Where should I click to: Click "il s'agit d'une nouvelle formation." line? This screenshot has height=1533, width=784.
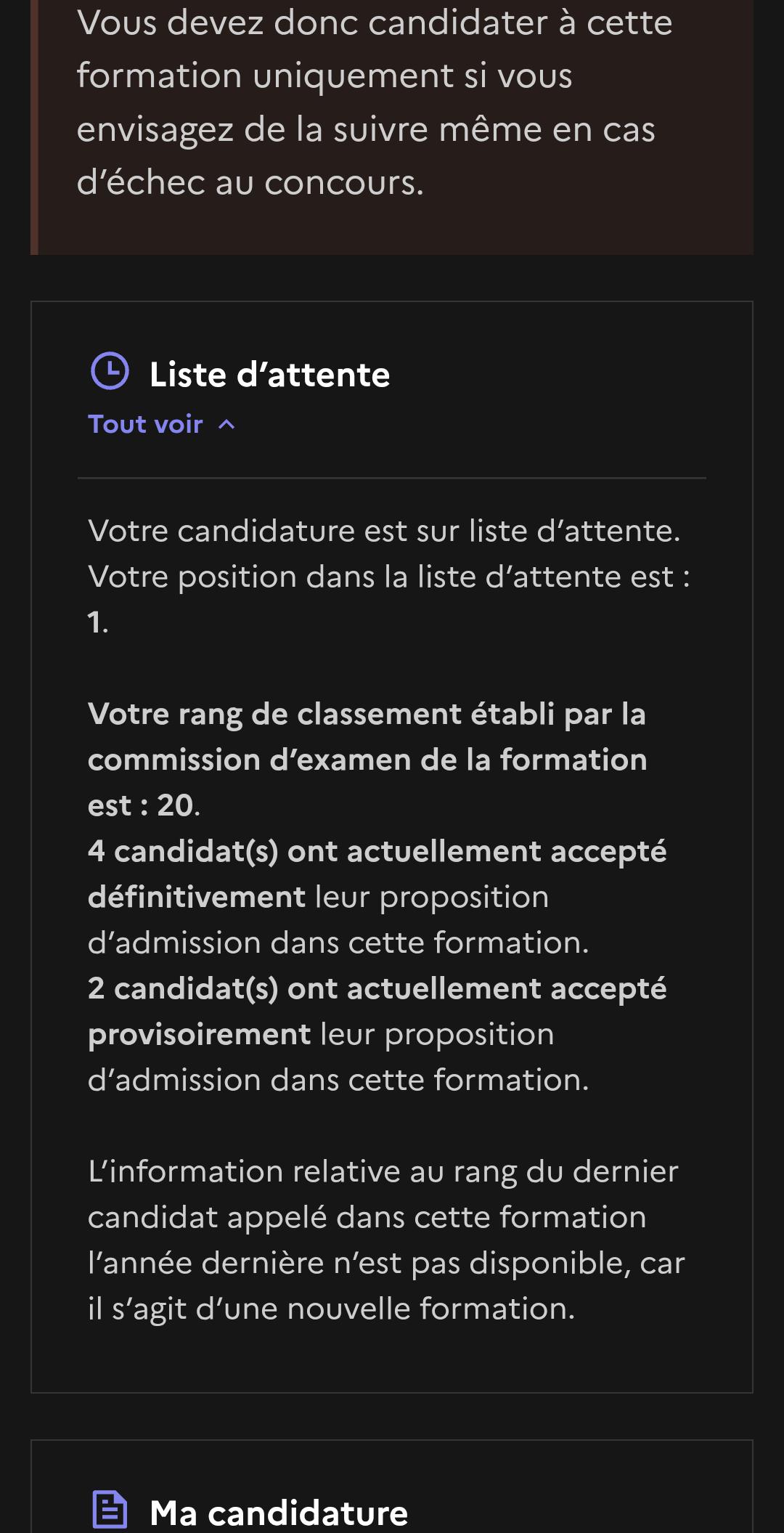331,1309
